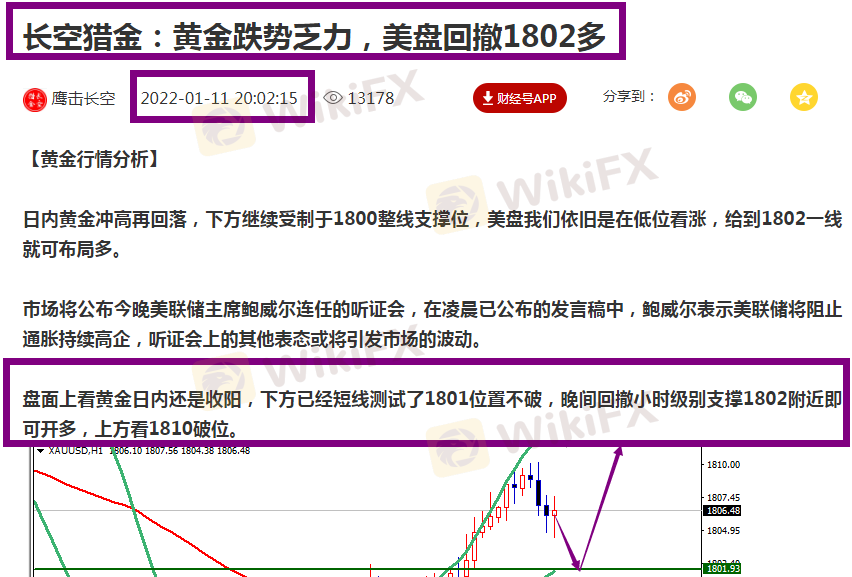
Task: Share article via green WeChat icon
Action: point(742,97)
